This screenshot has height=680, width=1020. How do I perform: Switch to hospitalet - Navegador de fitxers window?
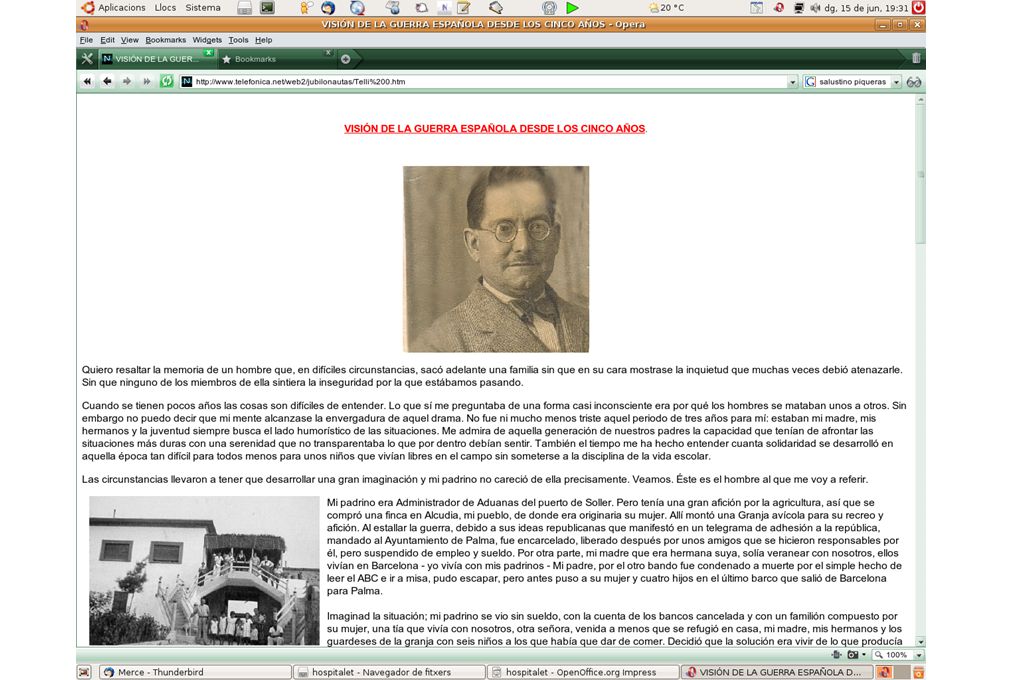coord(389,672)
